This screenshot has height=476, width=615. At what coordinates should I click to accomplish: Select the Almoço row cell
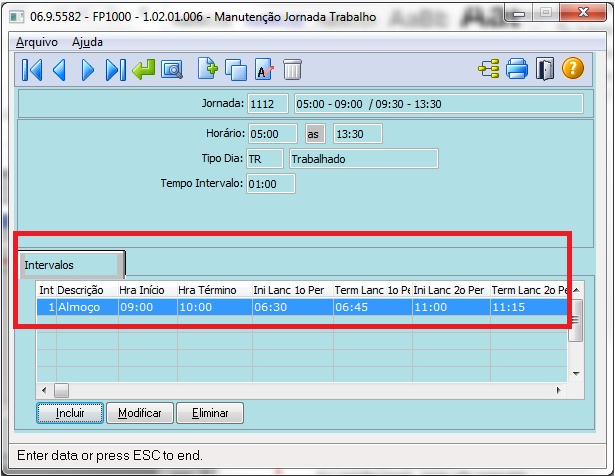pos(87,307)
